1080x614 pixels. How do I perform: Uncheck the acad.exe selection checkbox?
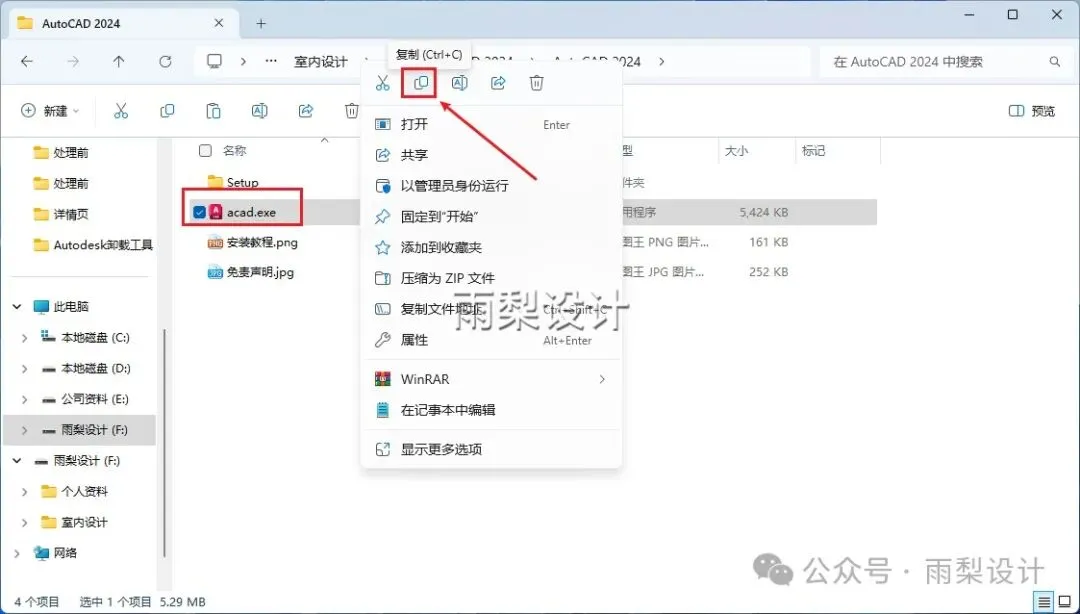[x=199, y=212]
